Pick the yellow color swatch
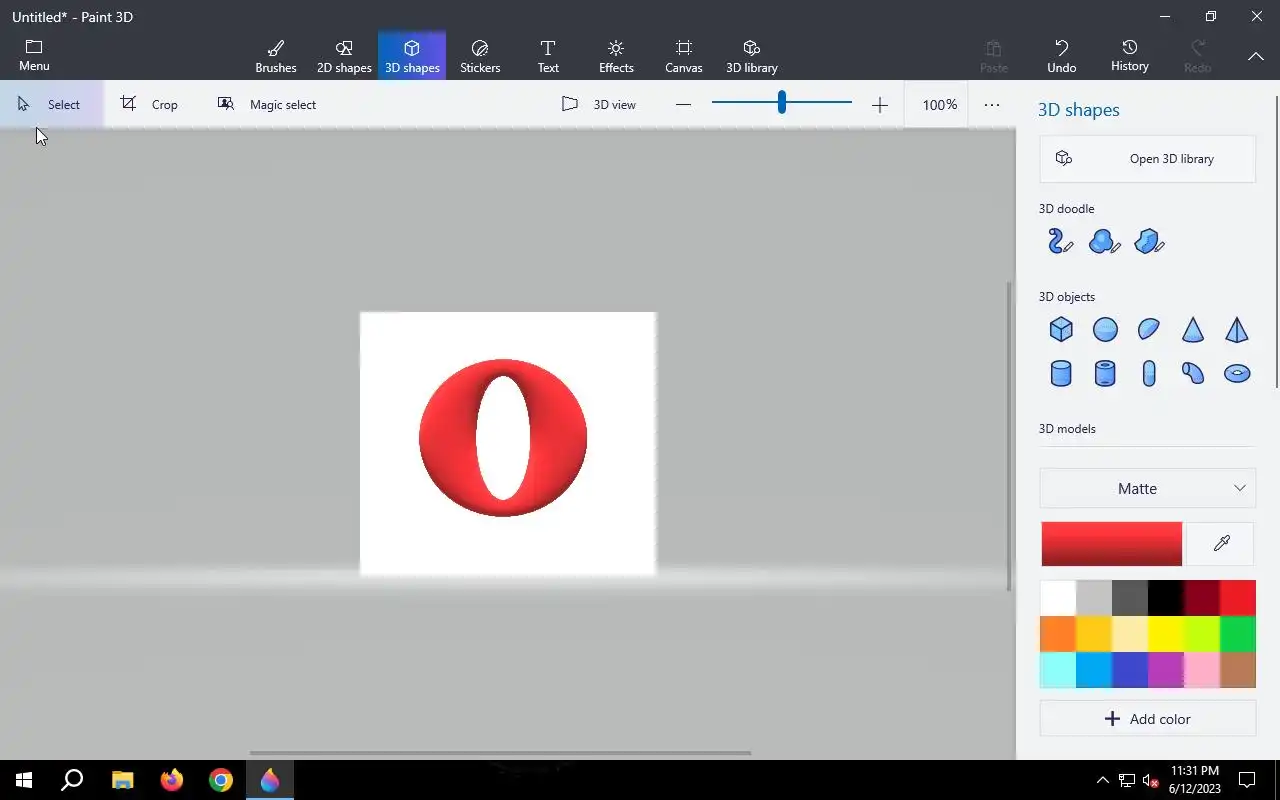The image size is (1280, 800). [1166, 634]
